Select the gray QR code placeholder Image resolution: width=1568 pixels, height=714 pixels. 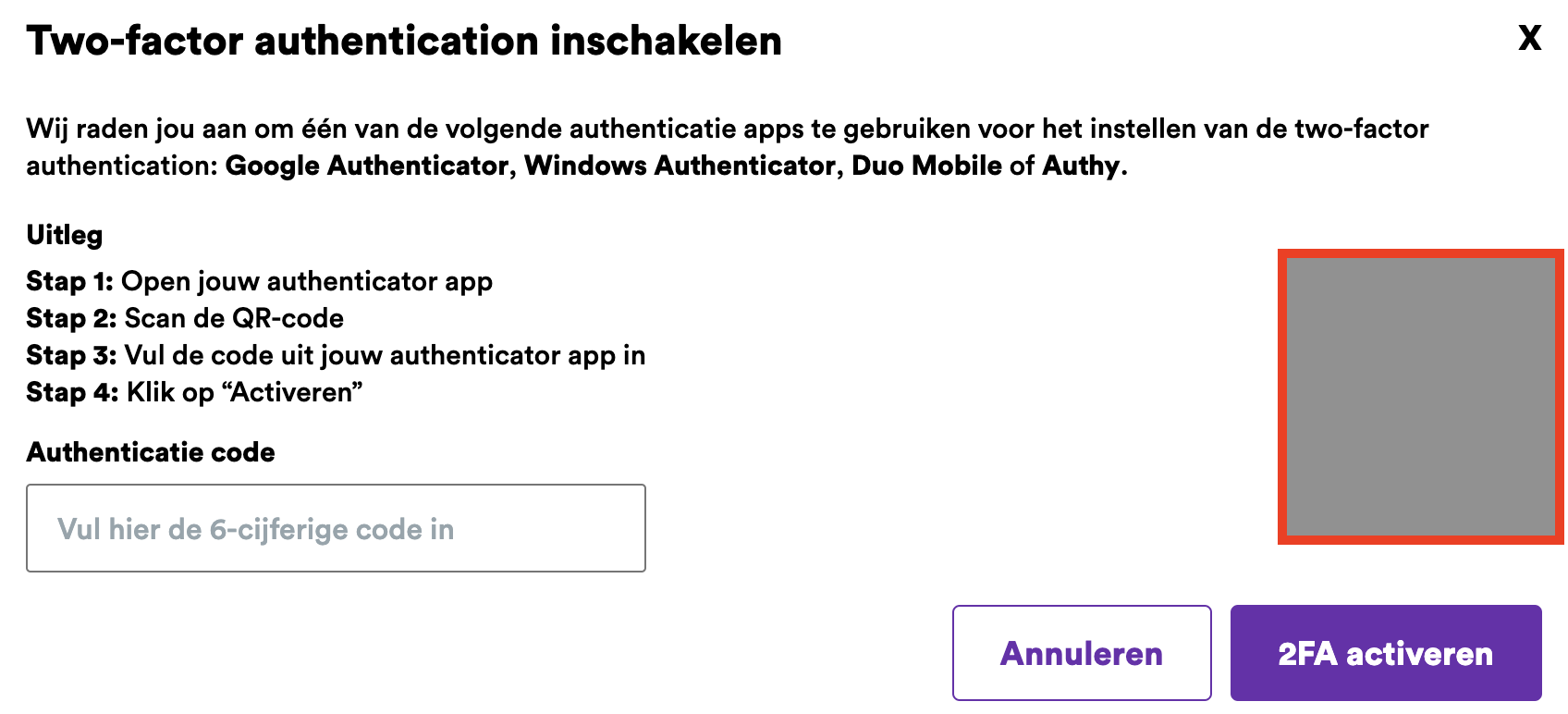pyautogui.click(x=1420, y=397)
